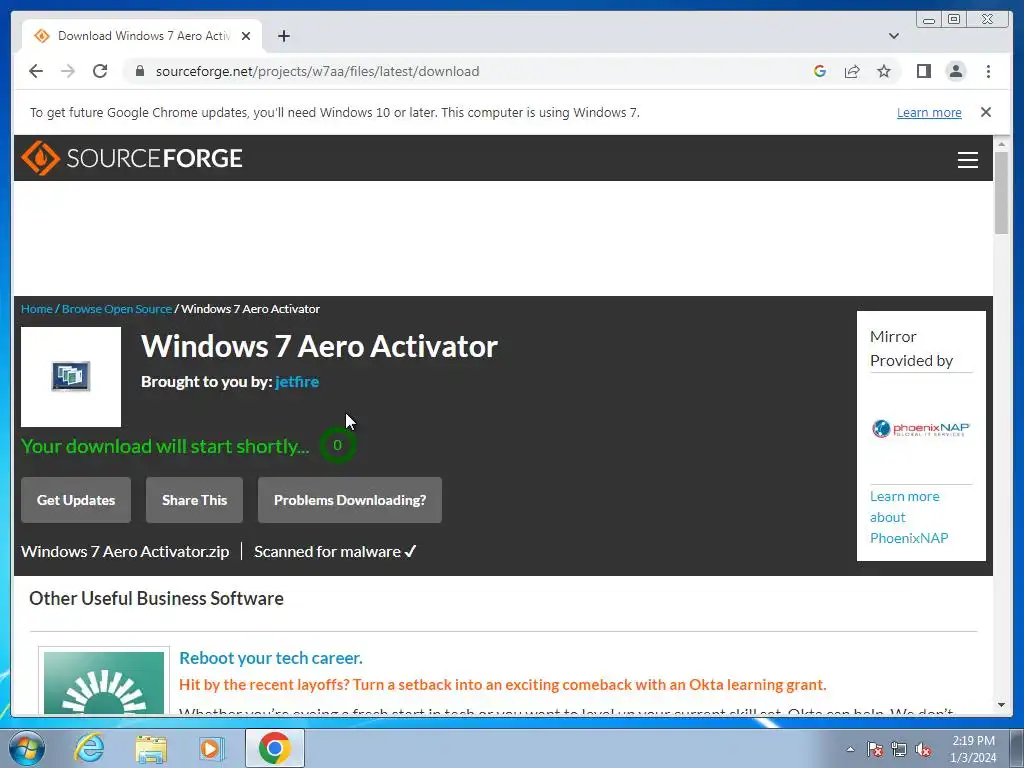This screenshot has height=768, width=1024.
Task: Share this page using the share icon
Action: tap(852, 71)
